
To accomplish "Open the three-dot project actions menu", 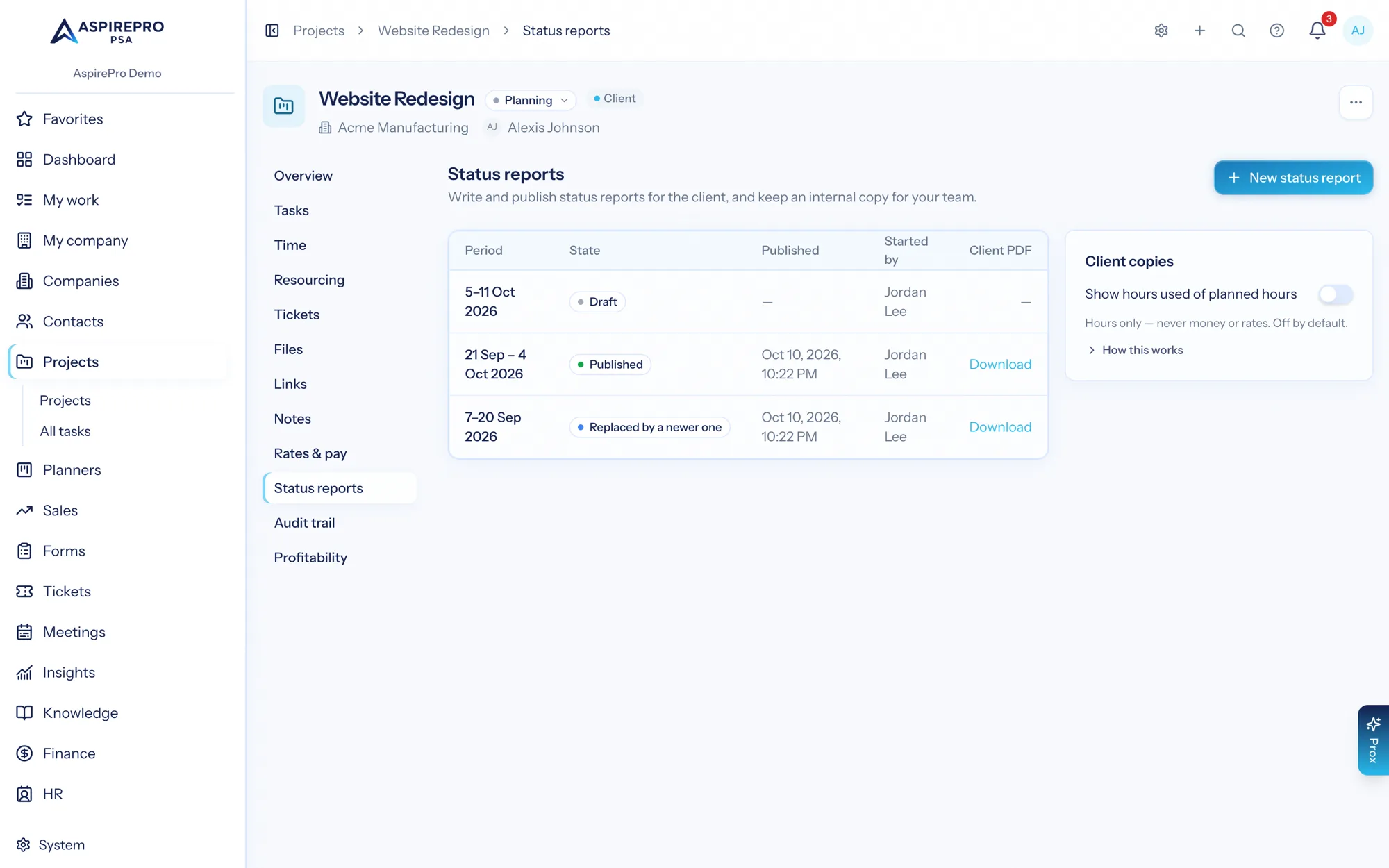I will click(x=1356, y=102).
